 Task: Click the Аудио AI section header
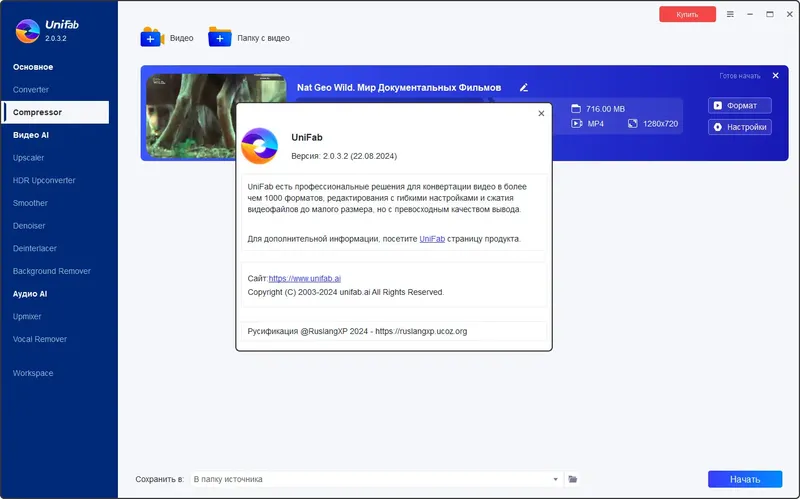click(30, 294)
